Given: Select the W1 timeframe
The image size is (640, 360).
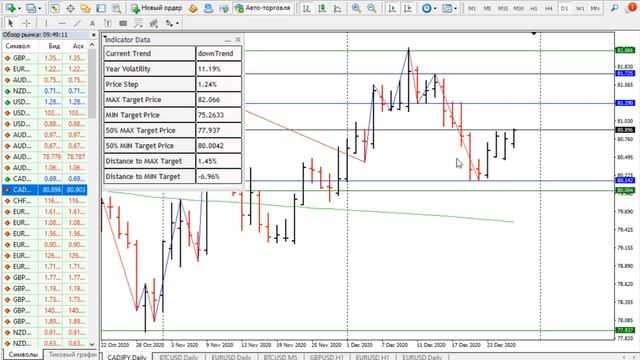Looking at the screenshot, I should 580,8.
